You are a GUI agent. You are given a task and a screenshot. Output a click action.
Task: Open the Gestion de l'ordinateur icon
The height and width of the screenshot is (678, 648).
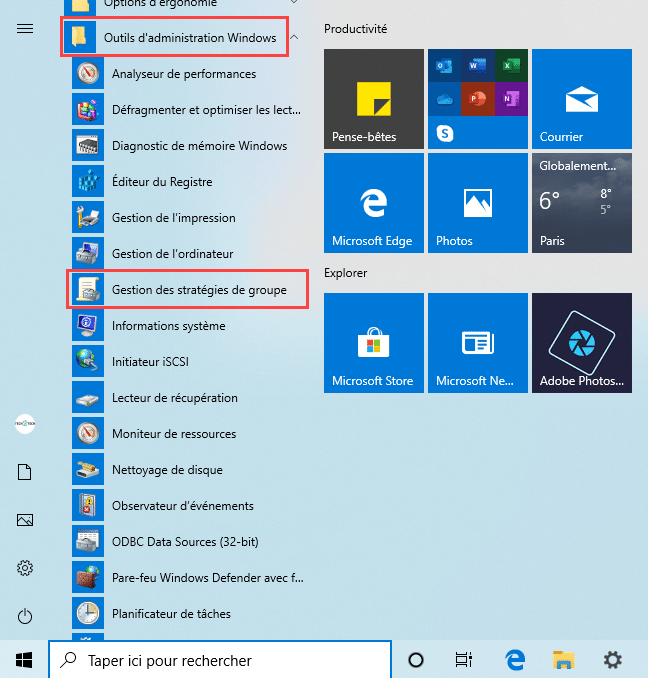point(88,253)
